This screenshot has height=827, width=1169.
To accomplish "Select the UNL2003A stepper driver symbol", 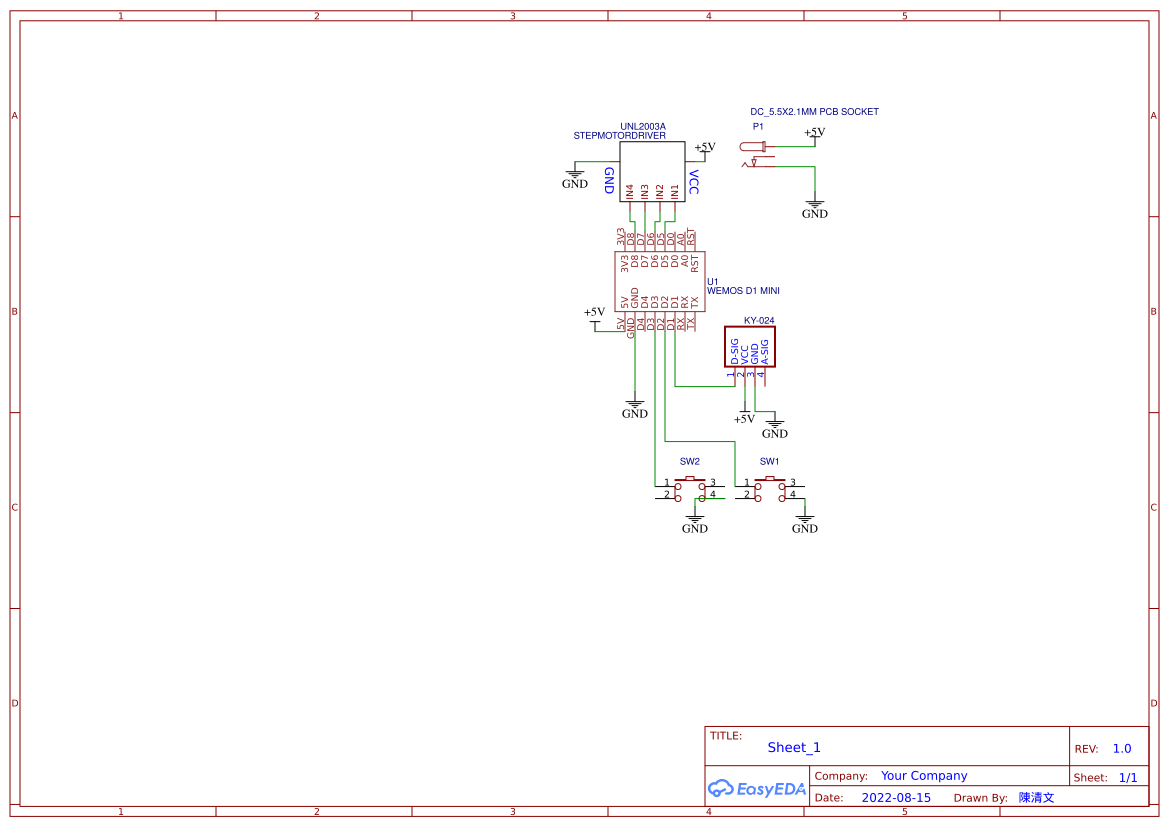I will tap(651, 172).
